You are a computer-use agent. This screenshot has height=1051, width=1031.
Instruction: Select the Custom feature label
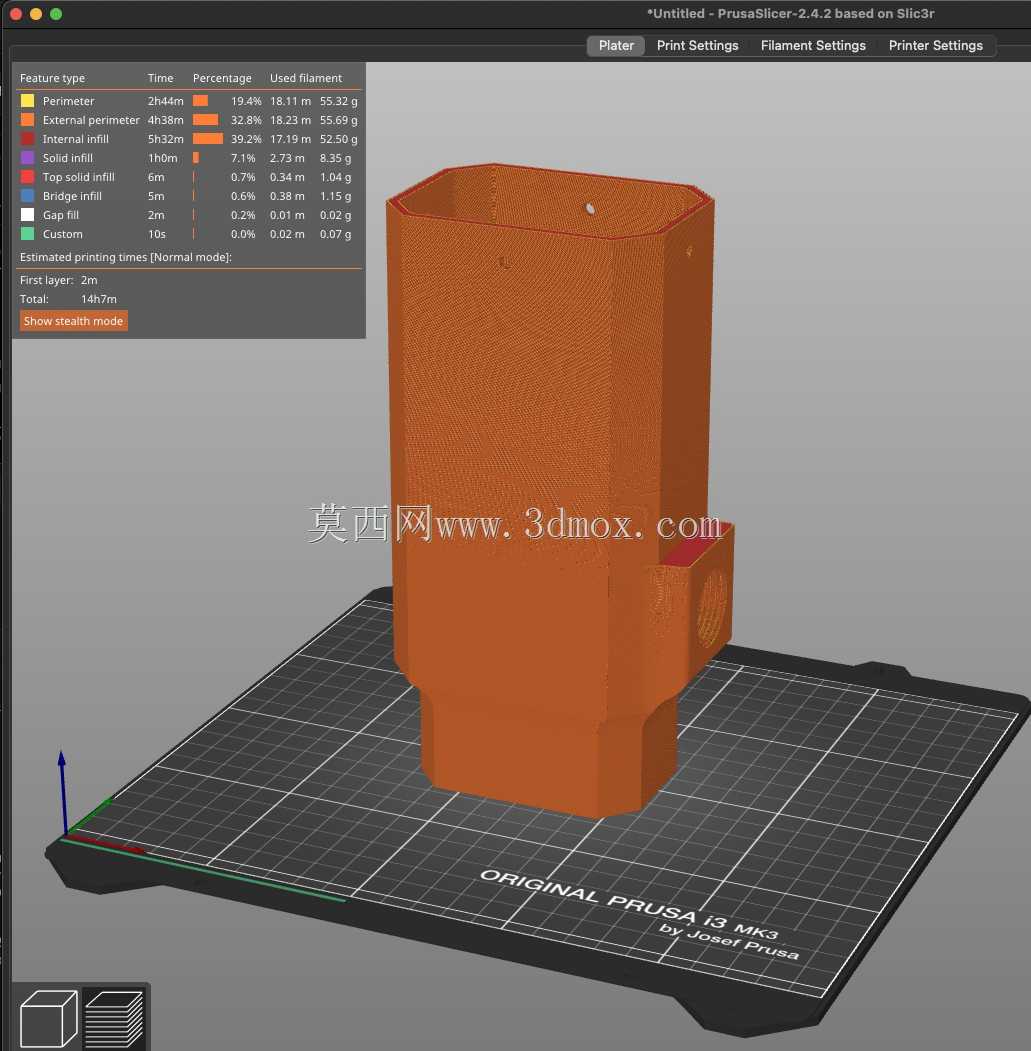coord(62,234)
